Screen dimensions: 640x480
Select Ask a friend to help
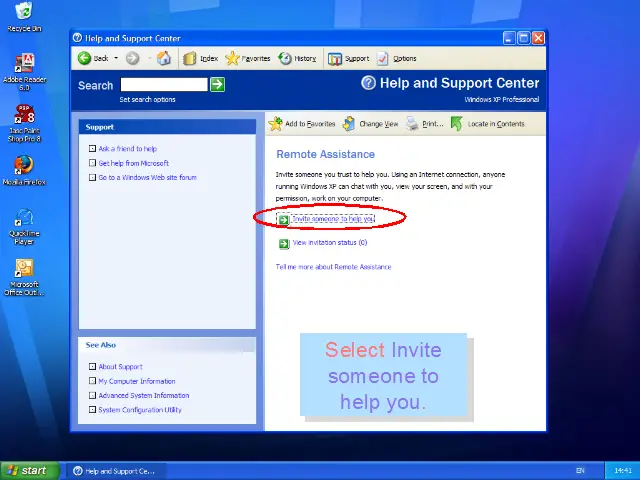[x=127, y=149]
